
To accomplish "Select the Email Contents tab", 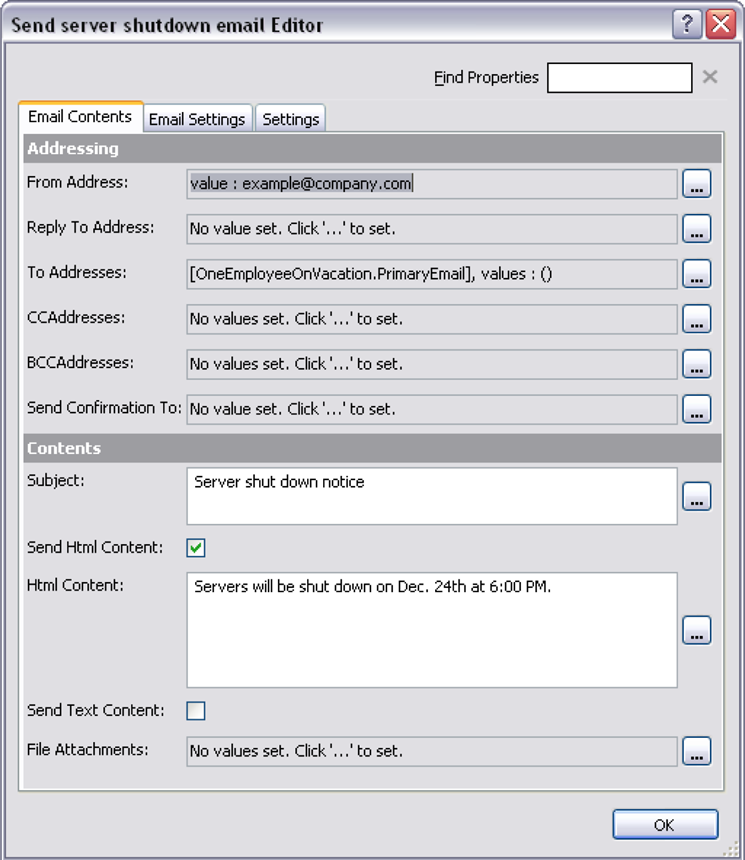I will (80, 117).
